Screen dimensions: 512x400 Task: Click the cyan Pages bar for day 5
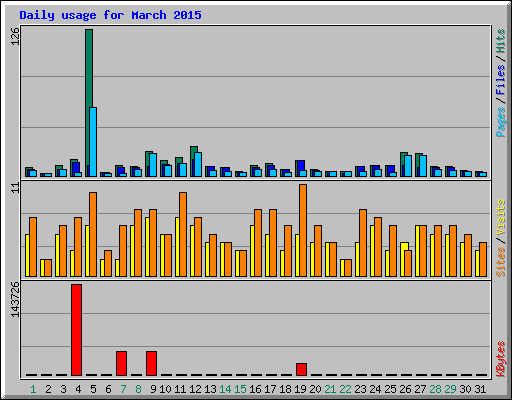tap(93, 142)
